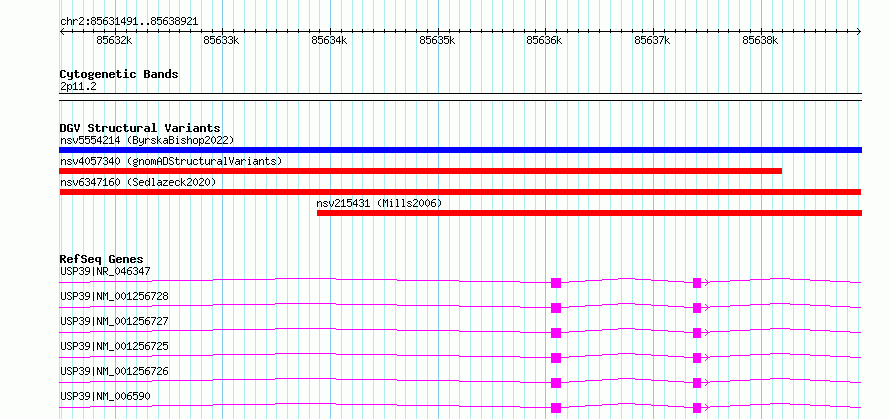Click the NM_006590 exon near 85636k

pos(556,408)
